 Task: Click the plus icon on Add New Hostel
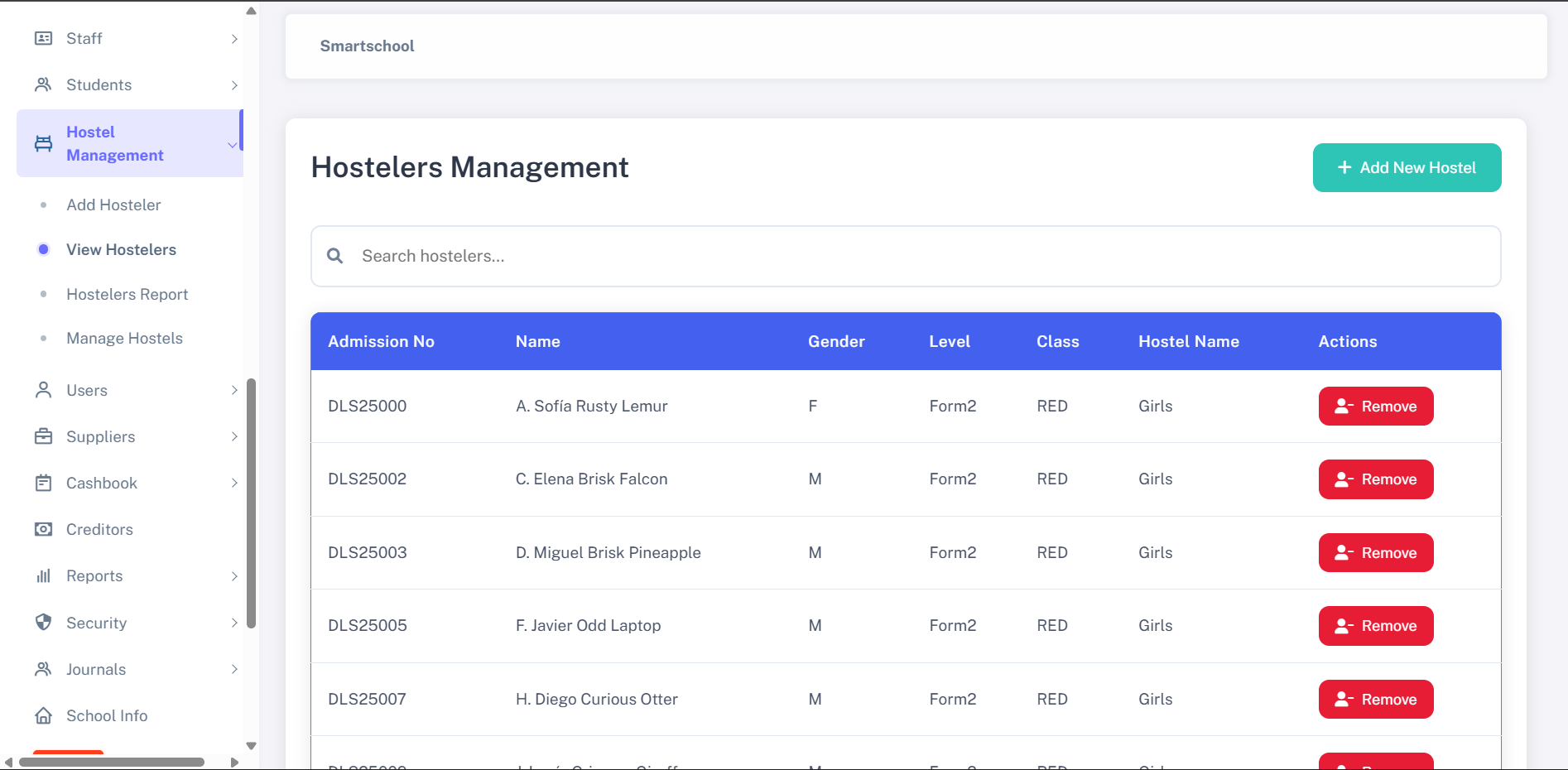1345,167
